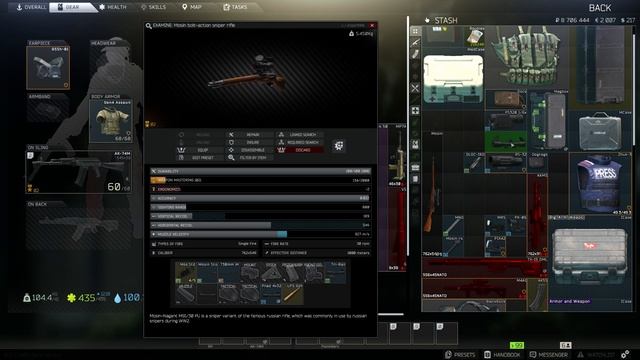
Task: Click the Stock mod slot
Action: coord(271,273)
